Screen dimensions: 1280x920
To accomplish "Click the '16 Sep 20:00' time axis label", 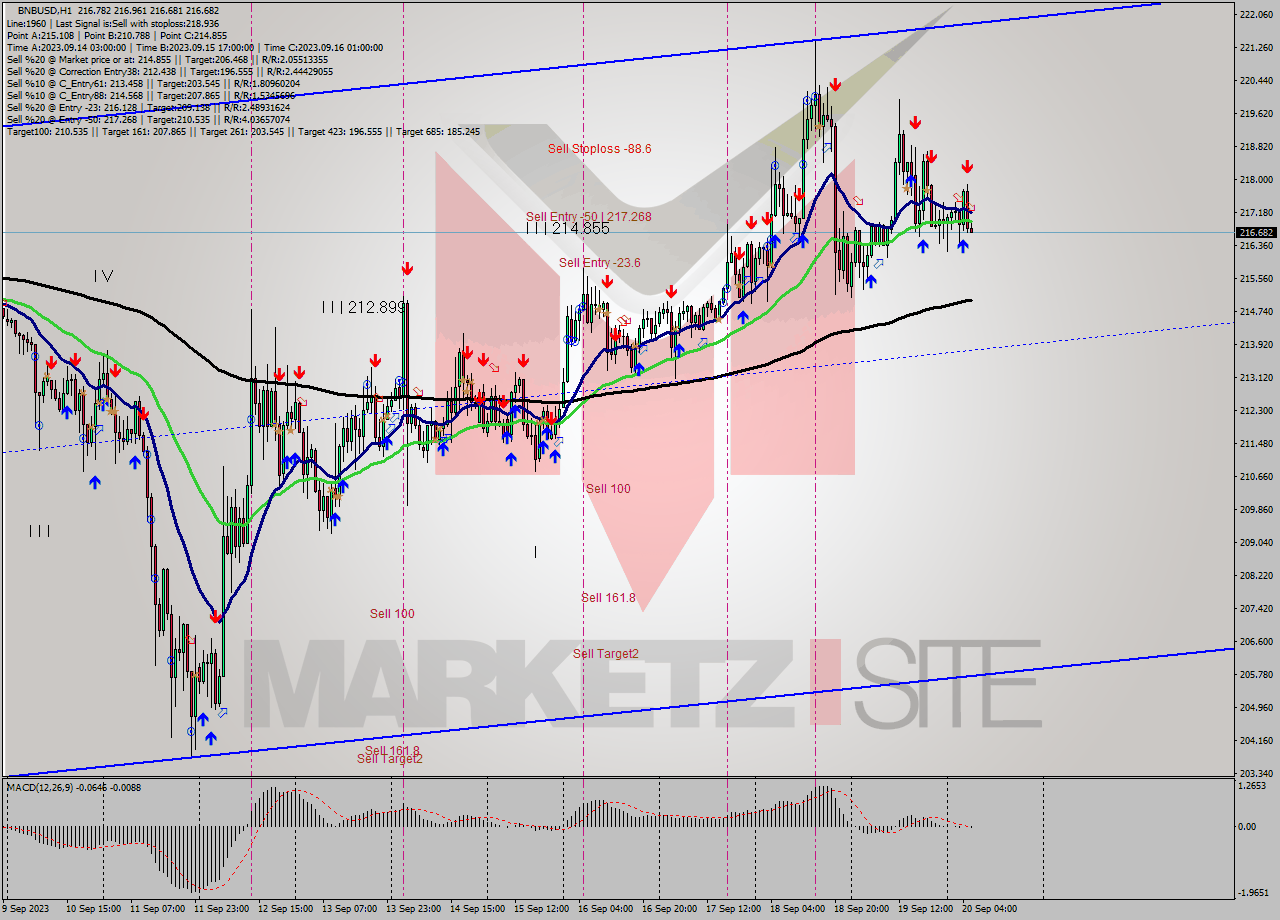I will (669, 909).
